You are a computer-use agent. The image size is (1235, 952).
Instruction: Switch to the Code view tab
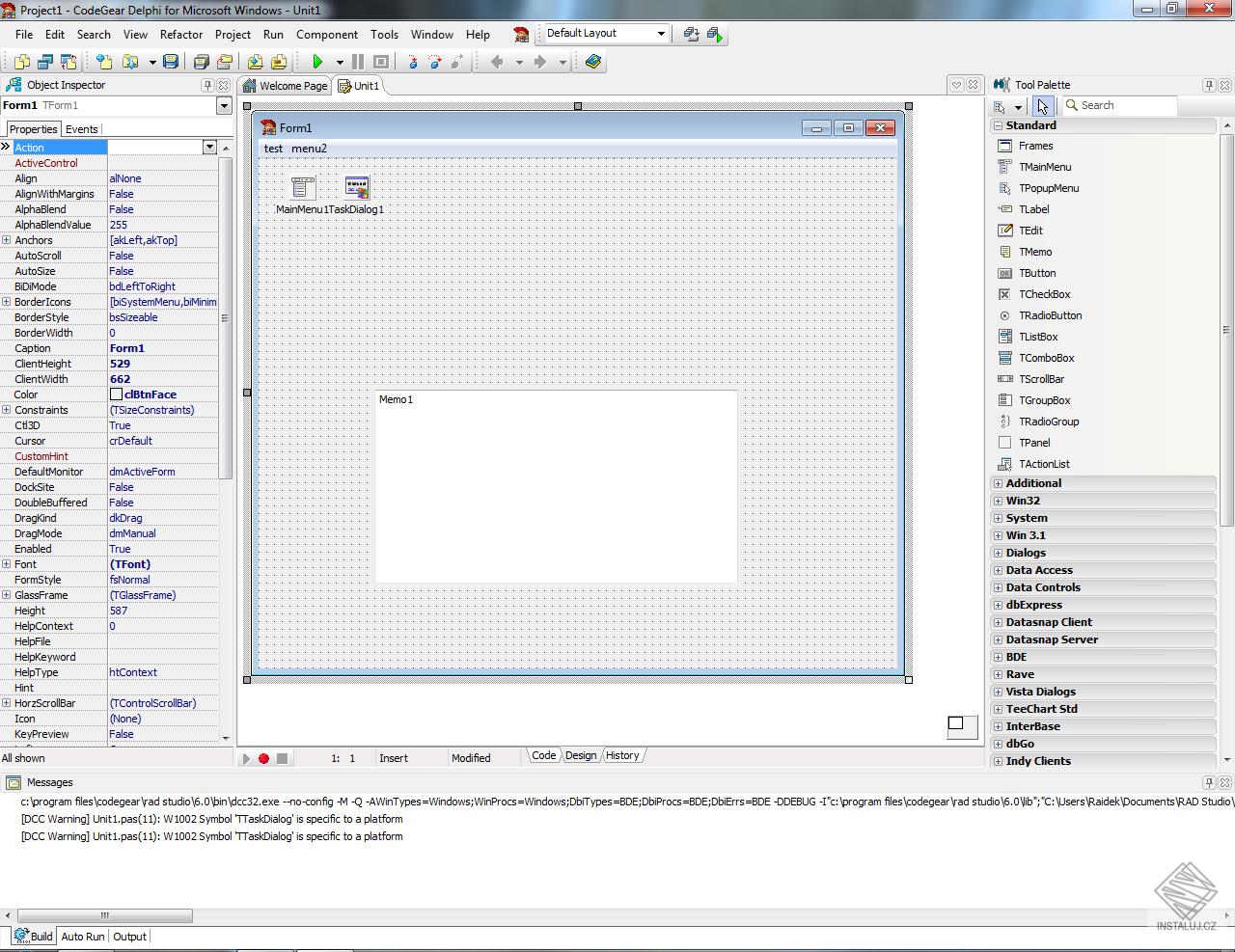coord(543,755)
